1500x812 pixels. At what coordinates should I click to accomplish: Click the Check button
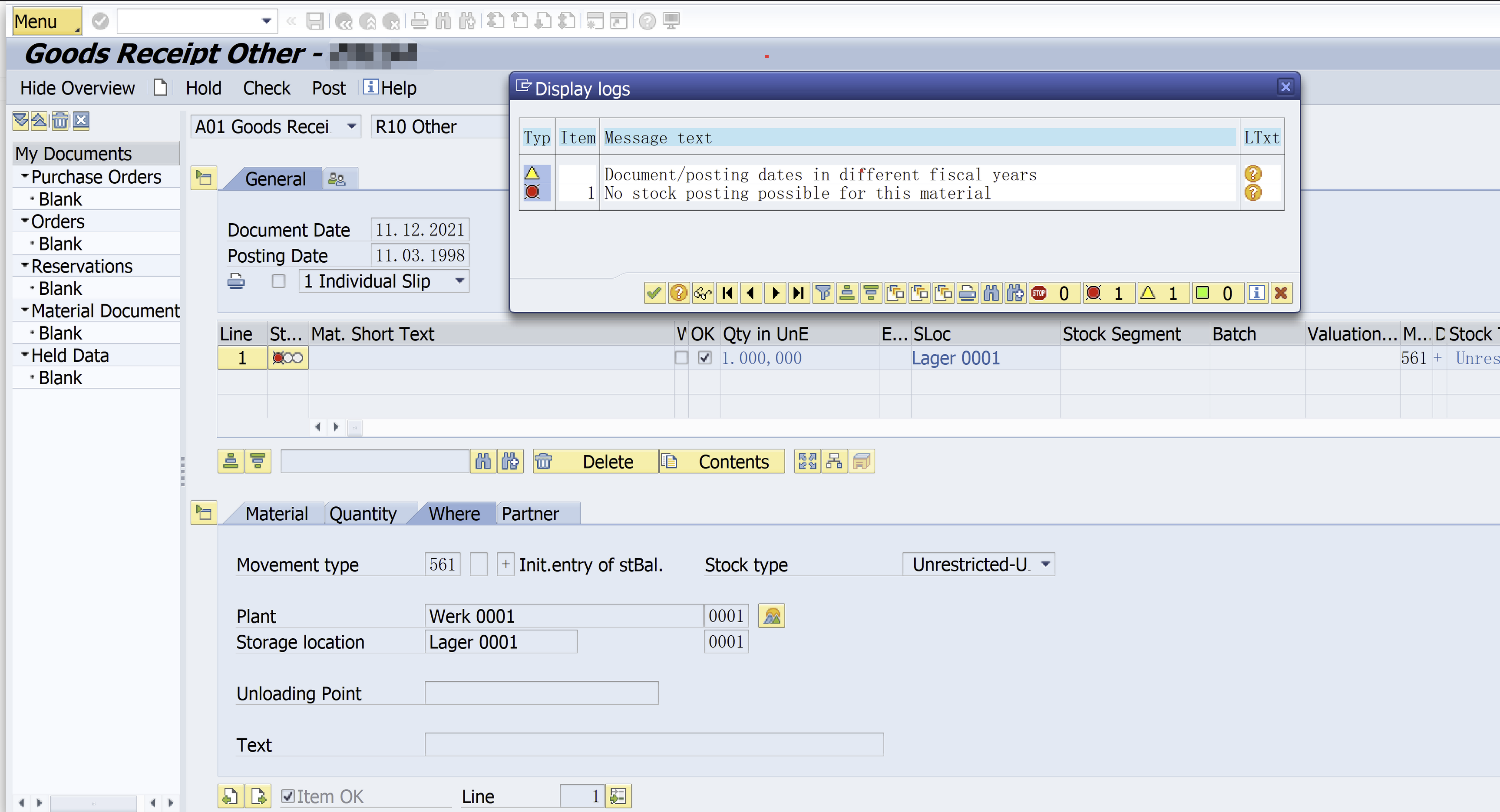[266, 88]
